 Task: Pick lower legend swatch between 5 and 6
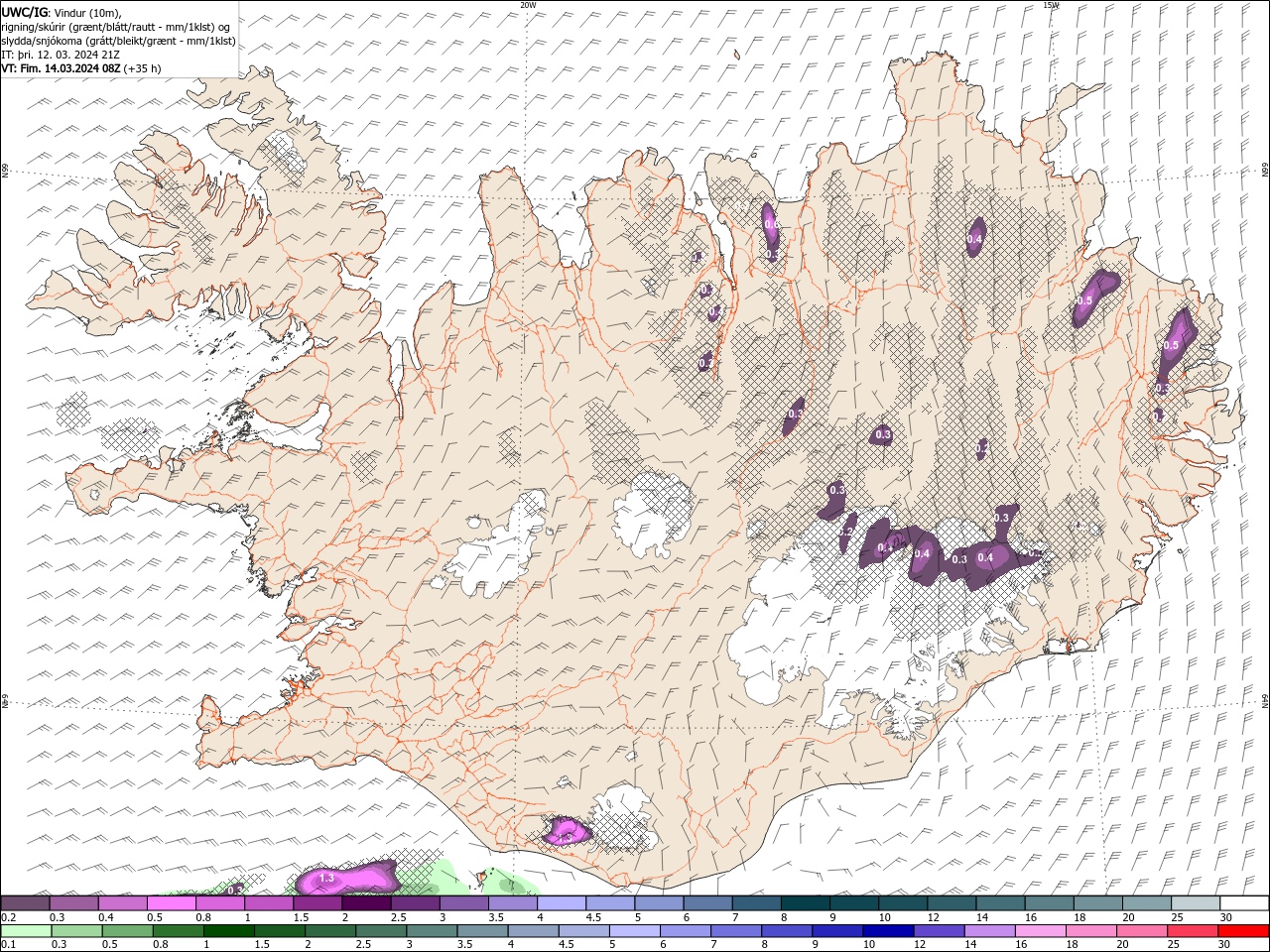[635, 931]
